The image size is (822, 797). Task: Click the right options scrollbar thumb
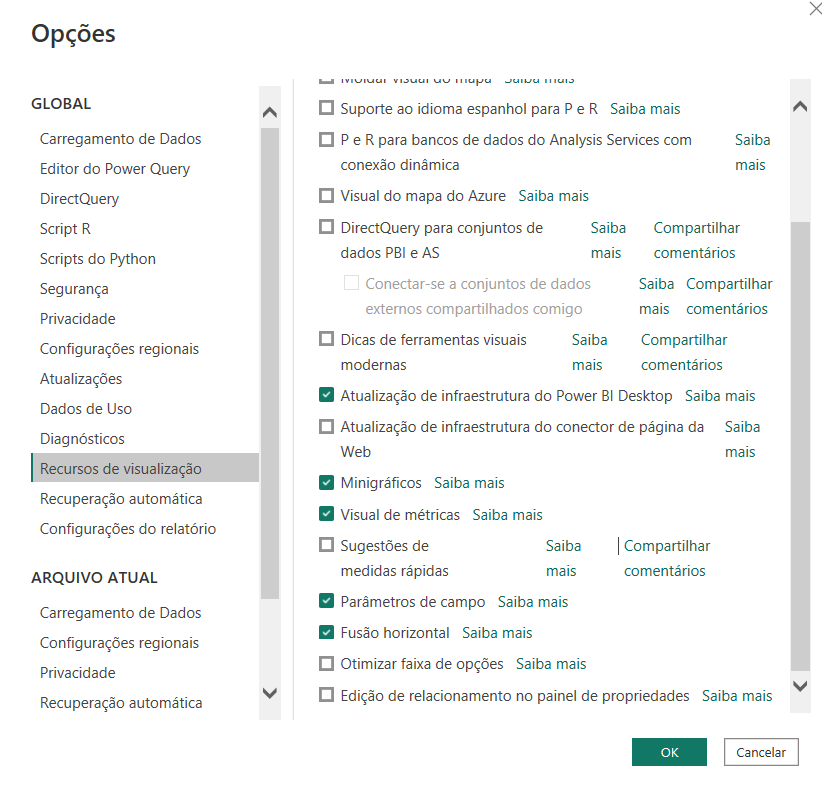800,446
